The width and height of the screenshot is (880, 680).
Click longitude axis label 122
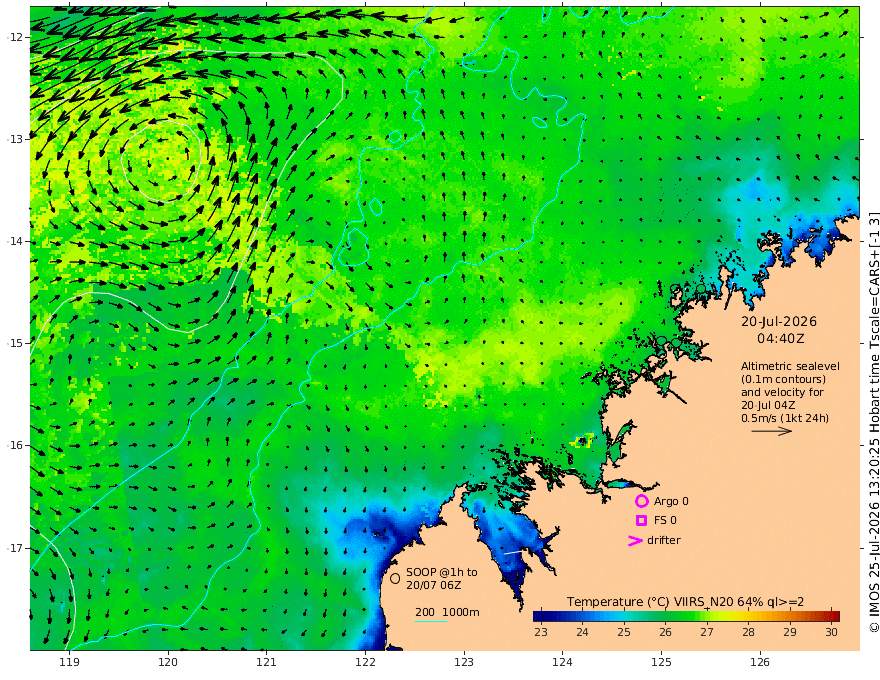tap(365, 663)
